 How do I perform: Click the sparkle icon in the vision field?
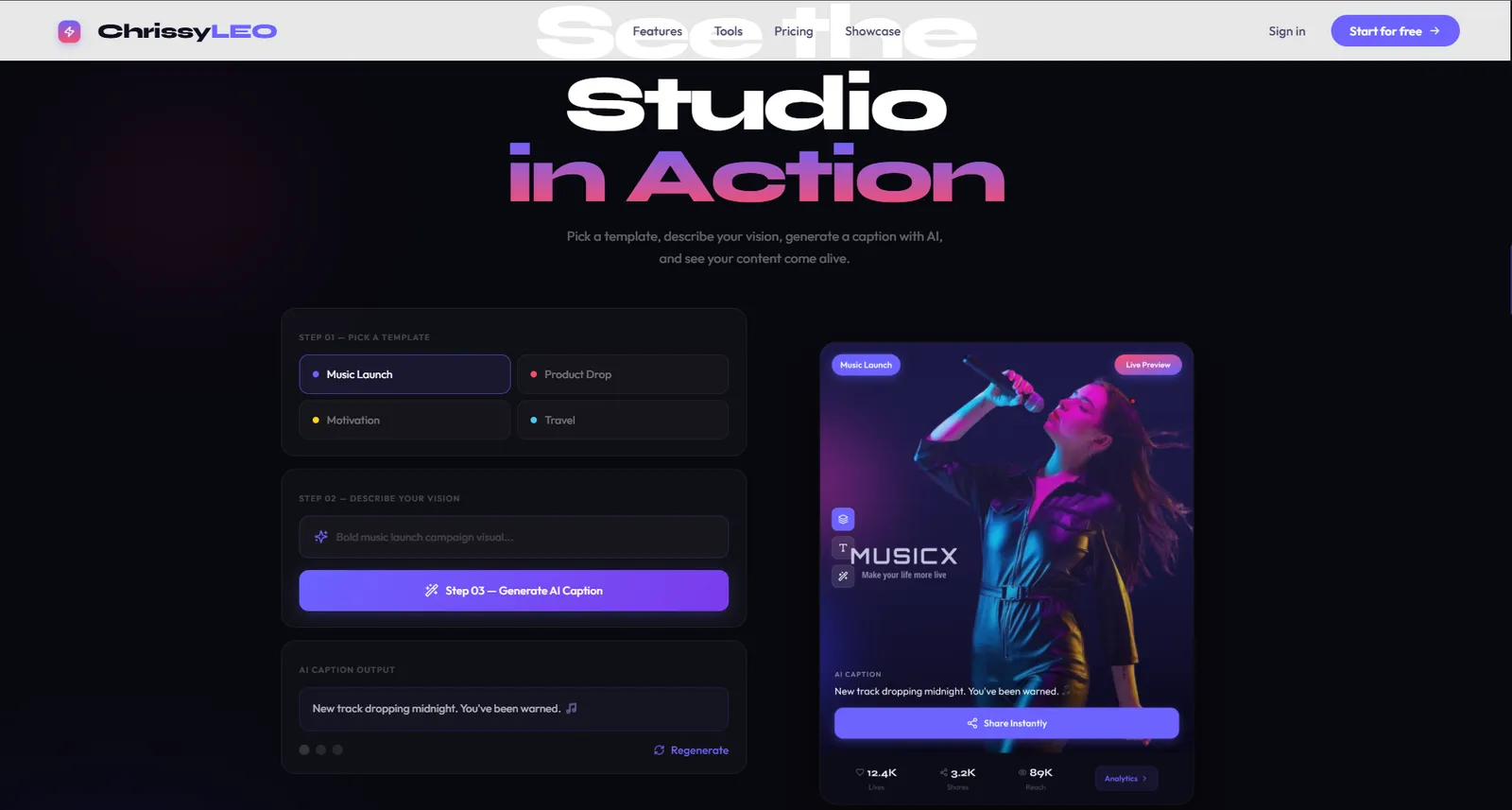[321, 537]
